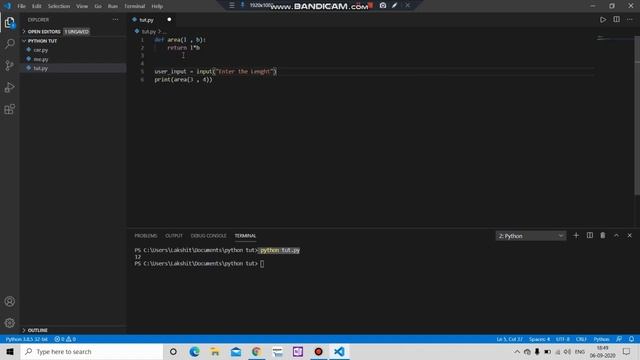Maximize the panel with up chevron
The image size is (640, 360).
point(616,236)
